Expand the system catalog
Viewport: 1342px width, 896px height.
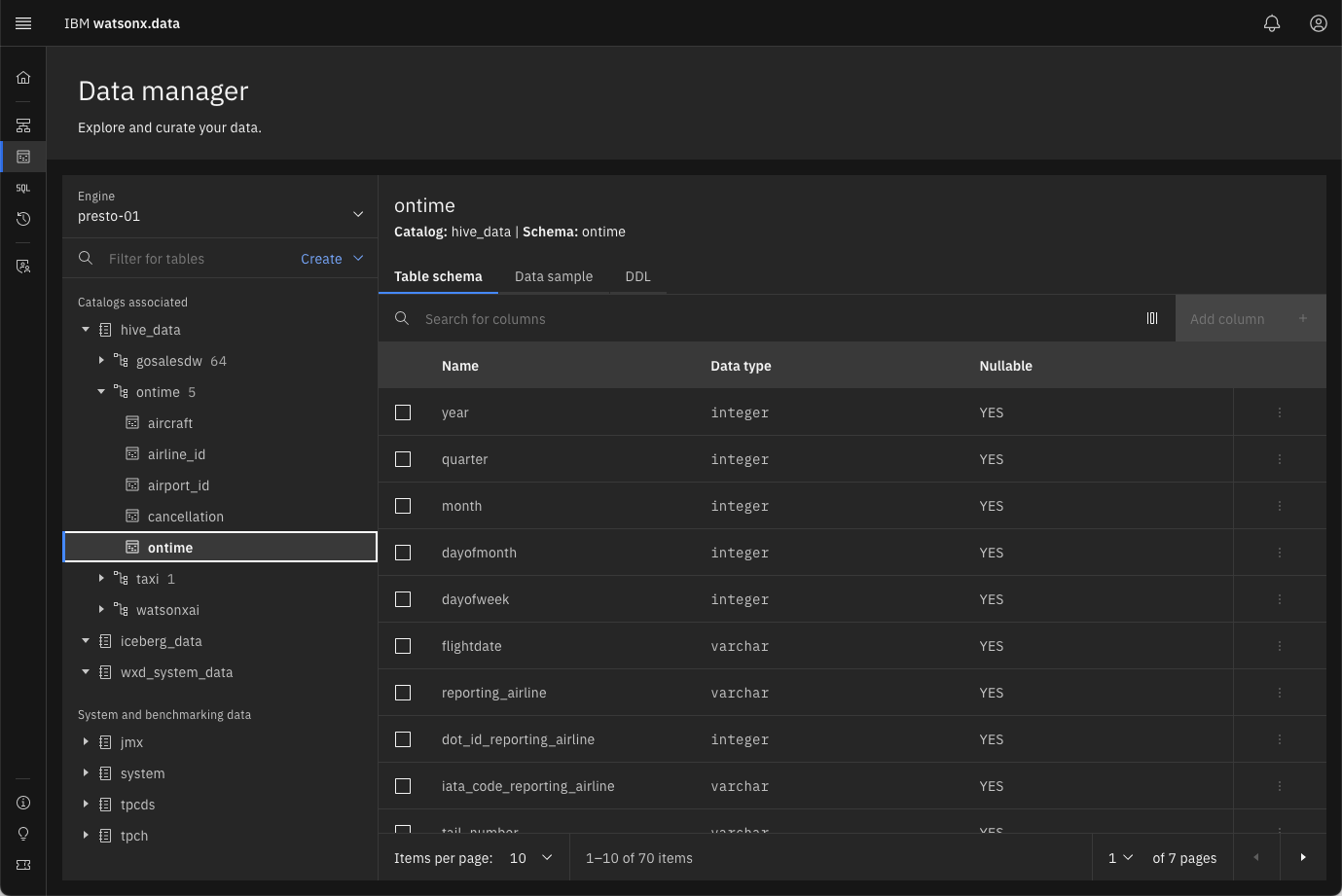(x=86, y=773)
